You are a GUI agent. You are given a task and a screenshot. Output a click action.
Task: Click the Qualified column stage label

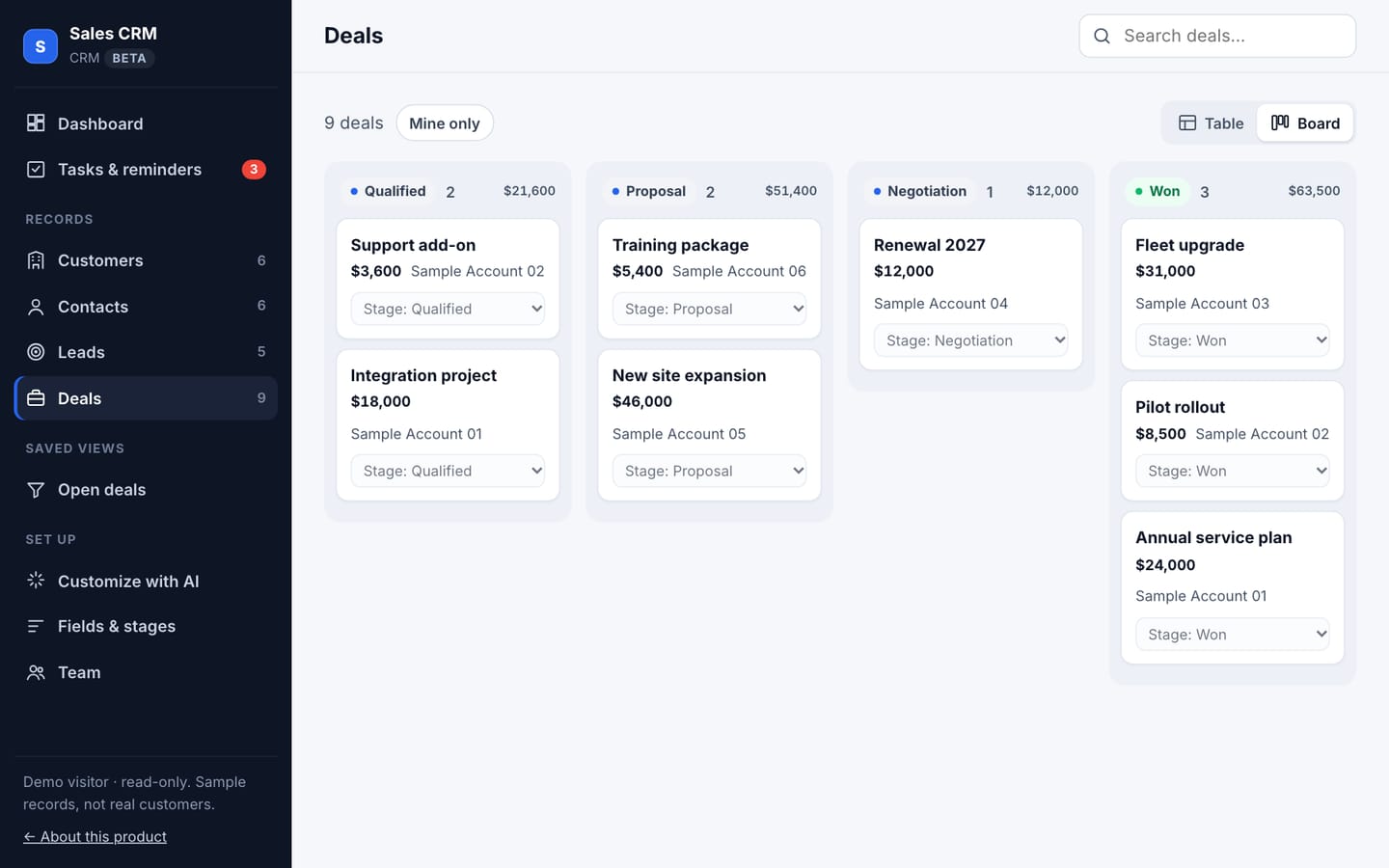coord(388,191)
